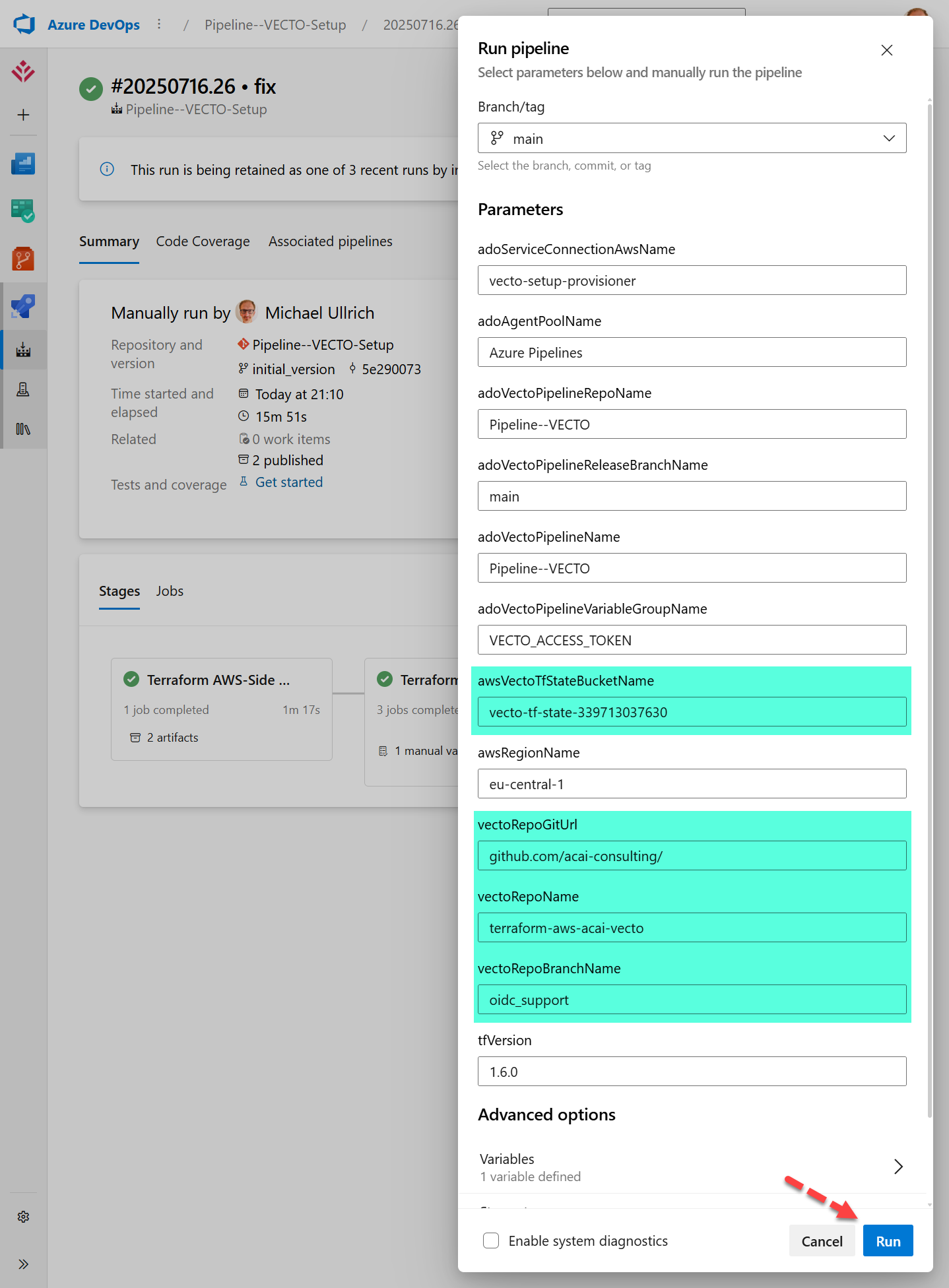The width and height of the screenshot is (949, 1288).
Task: Close the Run pipeline panel
Action: (887, 50)
